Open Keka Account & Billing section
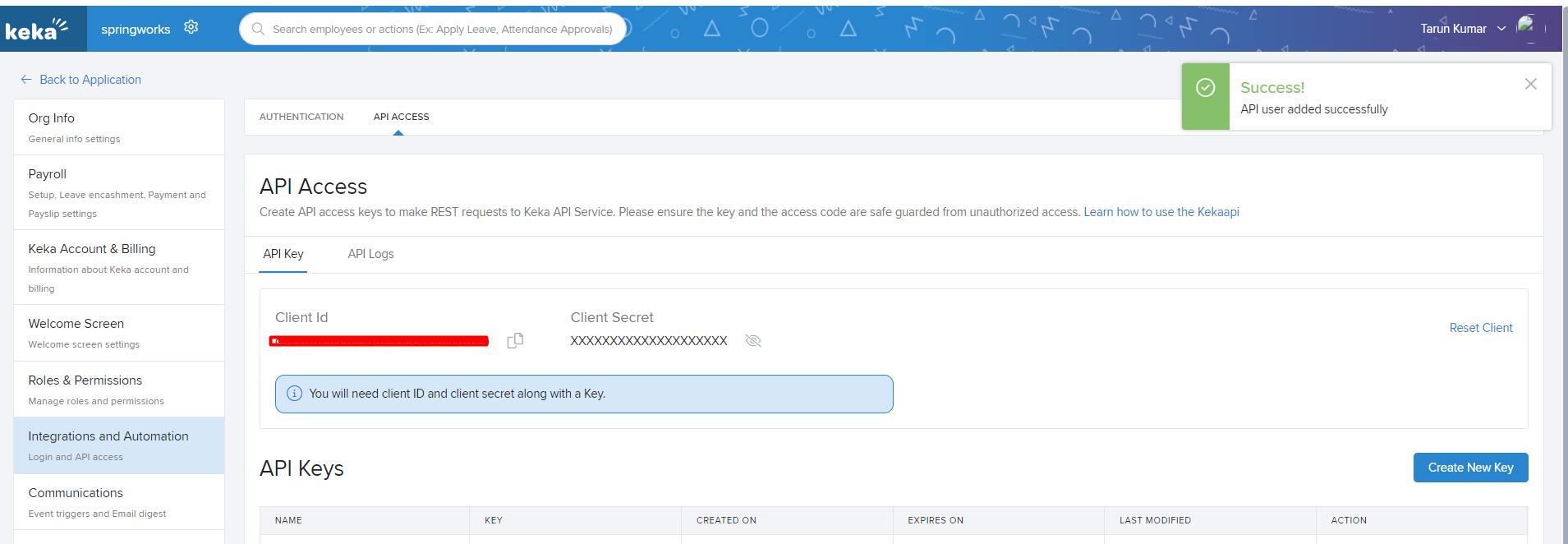 92,249
